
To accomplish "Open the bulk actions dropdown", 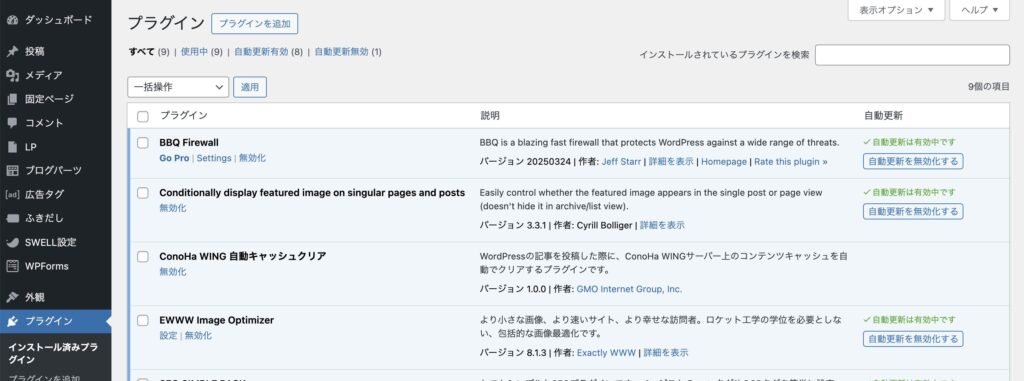I will pyautogui.click(x=178, y=87).
